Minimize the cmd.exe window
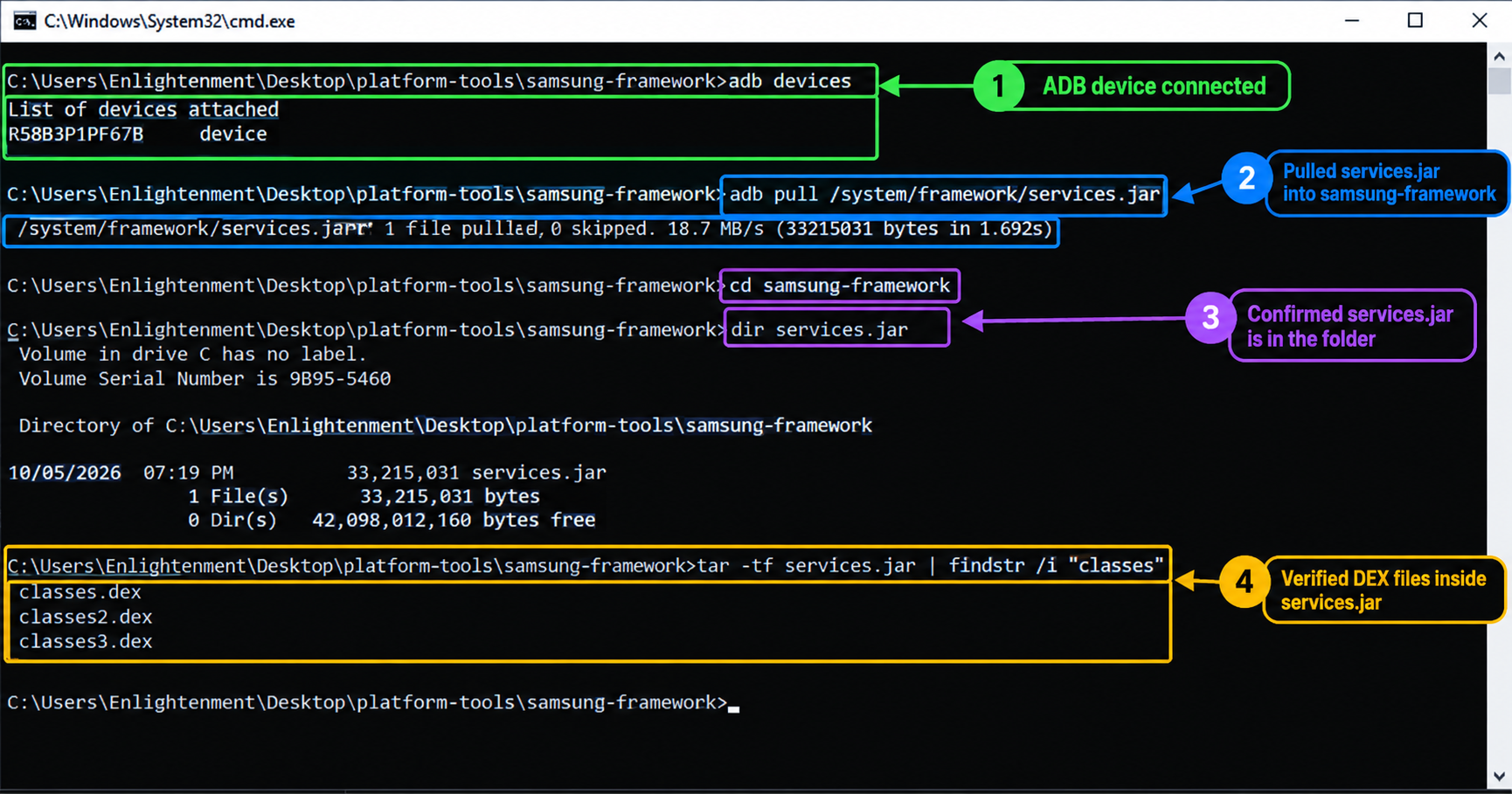 point(1352,21)
